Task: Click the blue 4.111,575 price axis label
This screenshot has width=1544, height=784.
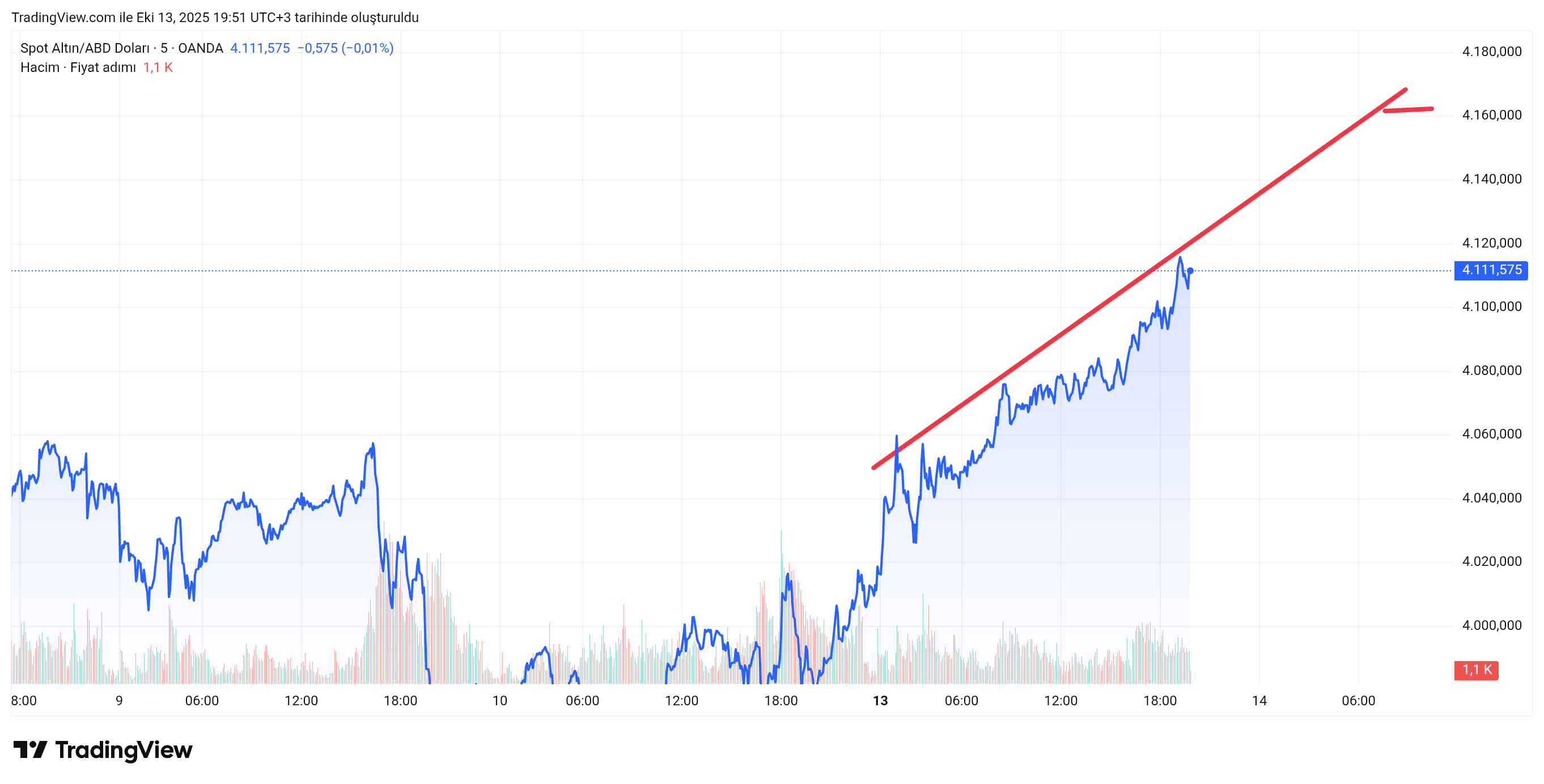Action: click(x=1491, y=270)
